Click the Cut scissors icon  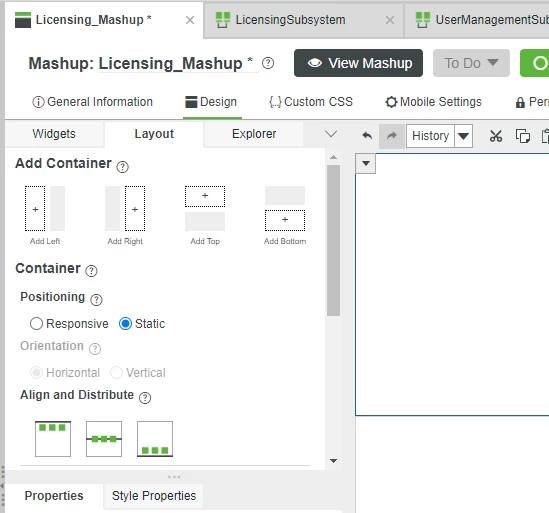[496, 136]
